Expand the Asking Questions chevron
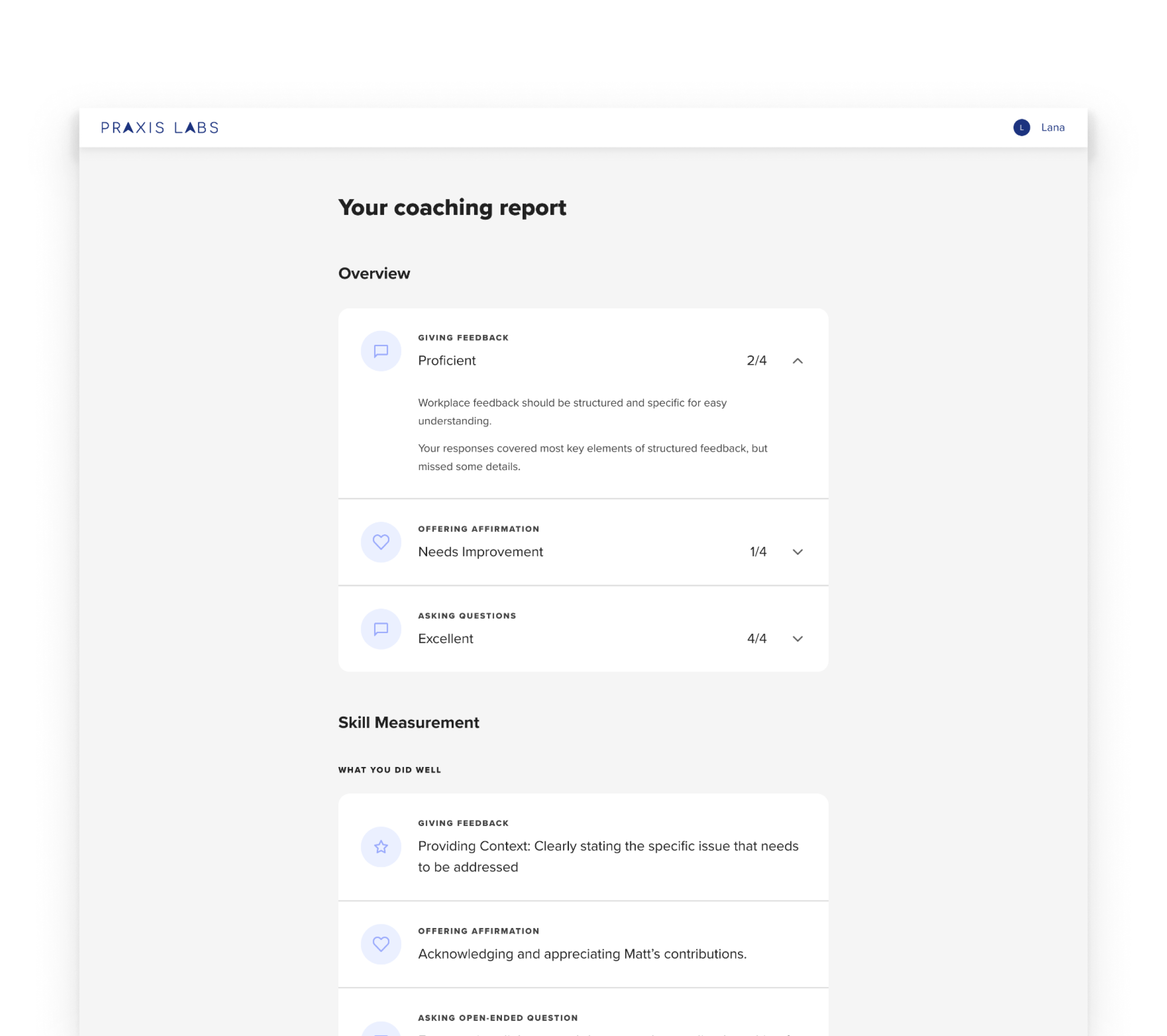Screen dimensions: 1167x1036 (x=798, y=638)
